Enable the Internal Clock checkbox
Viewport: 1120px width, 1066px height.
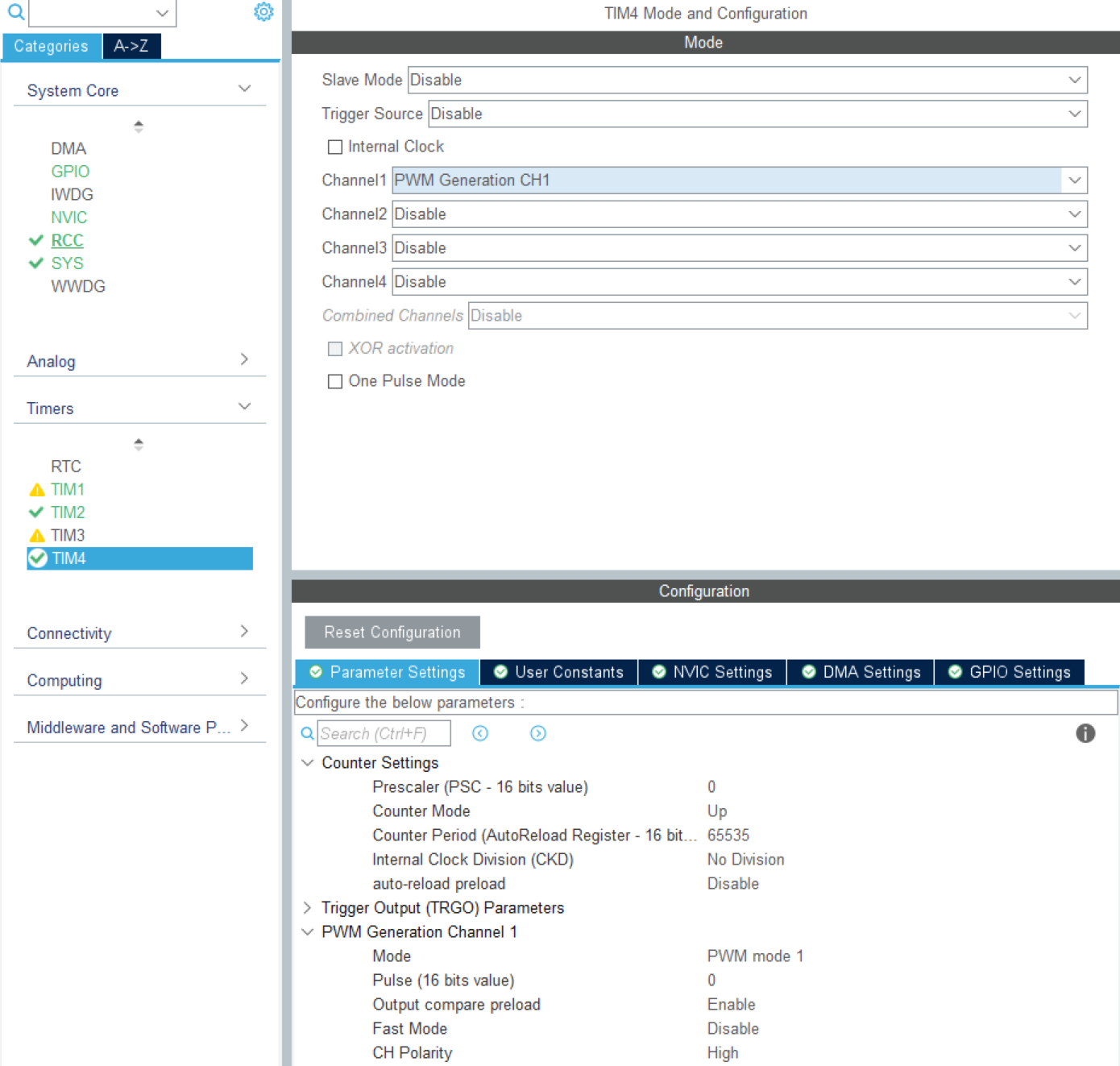335,147
